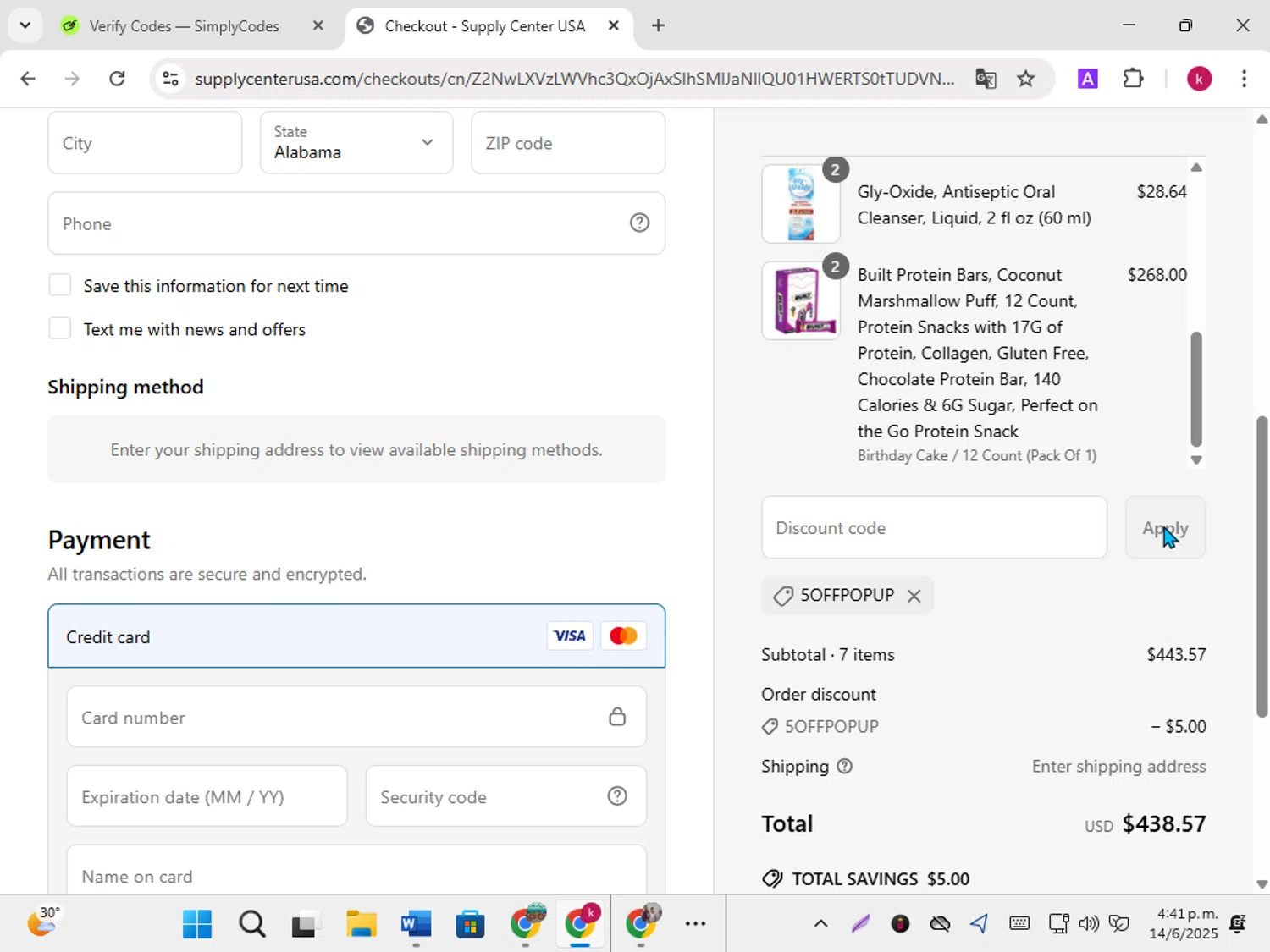Click the page vertical scrollbar thumb
The width and height of the screenshot is (1270, 952).
click(1262, 567)
